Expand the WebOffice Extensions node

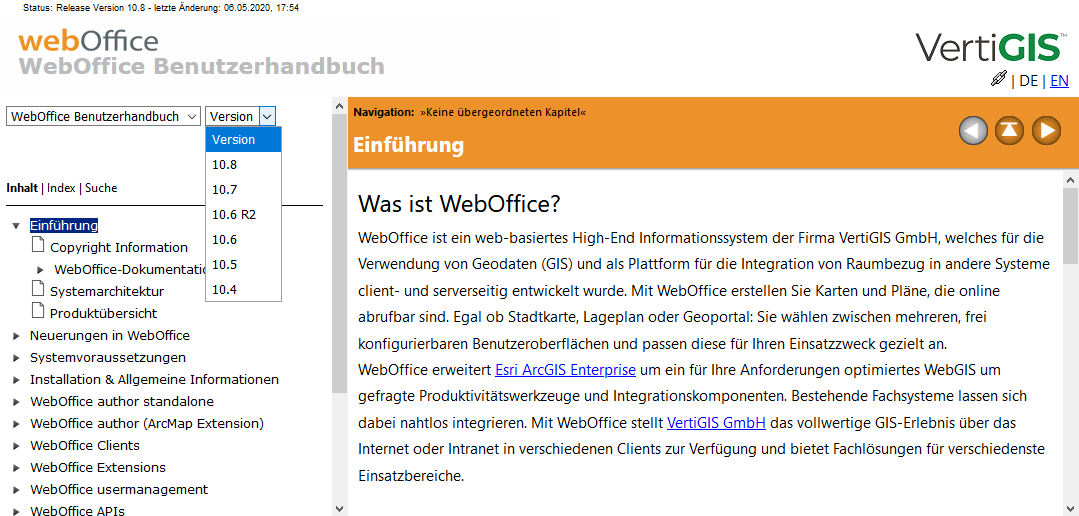16,469
